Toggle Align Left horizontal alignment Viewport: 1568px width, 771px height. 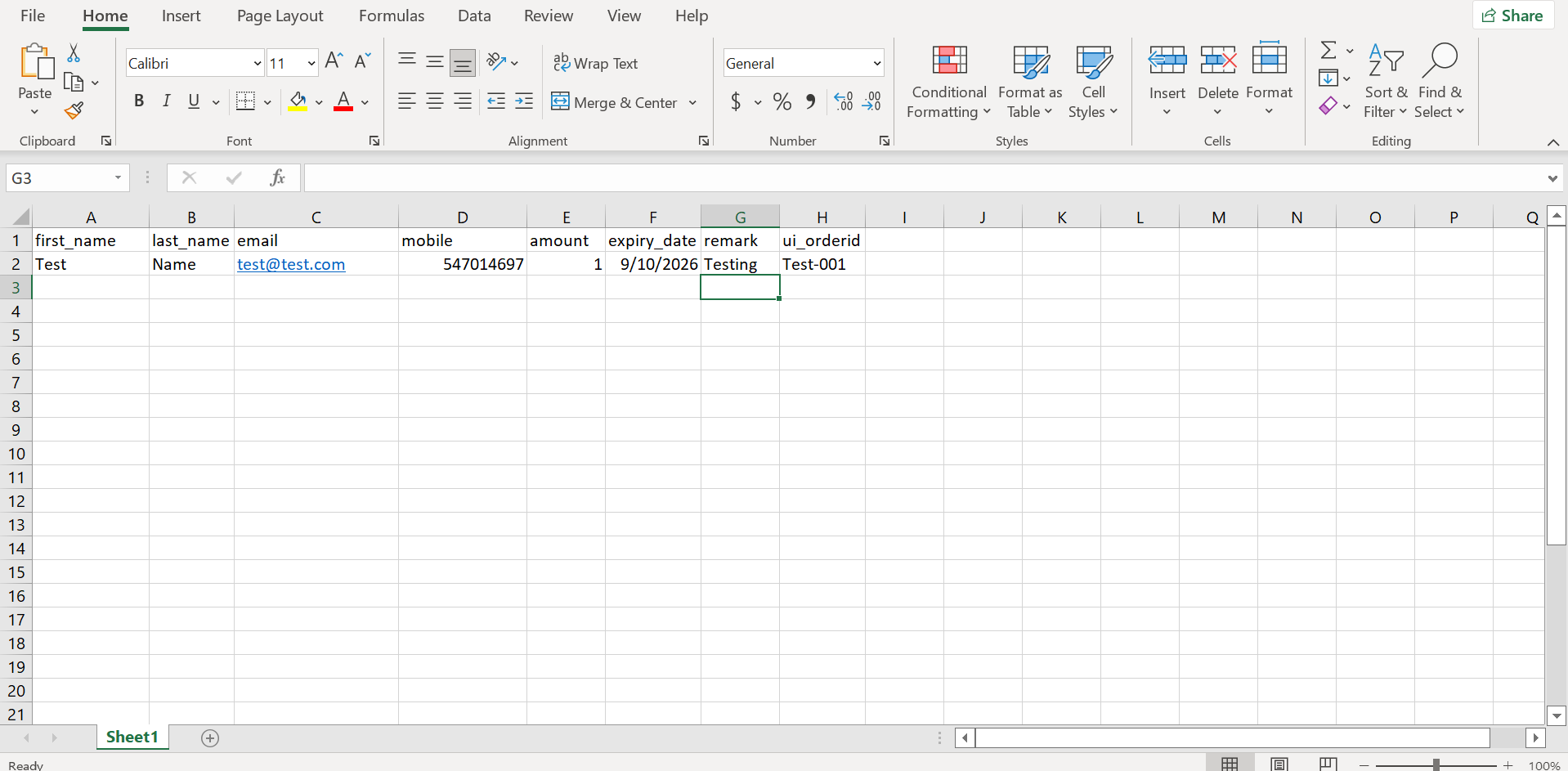(x=407, y=101)
